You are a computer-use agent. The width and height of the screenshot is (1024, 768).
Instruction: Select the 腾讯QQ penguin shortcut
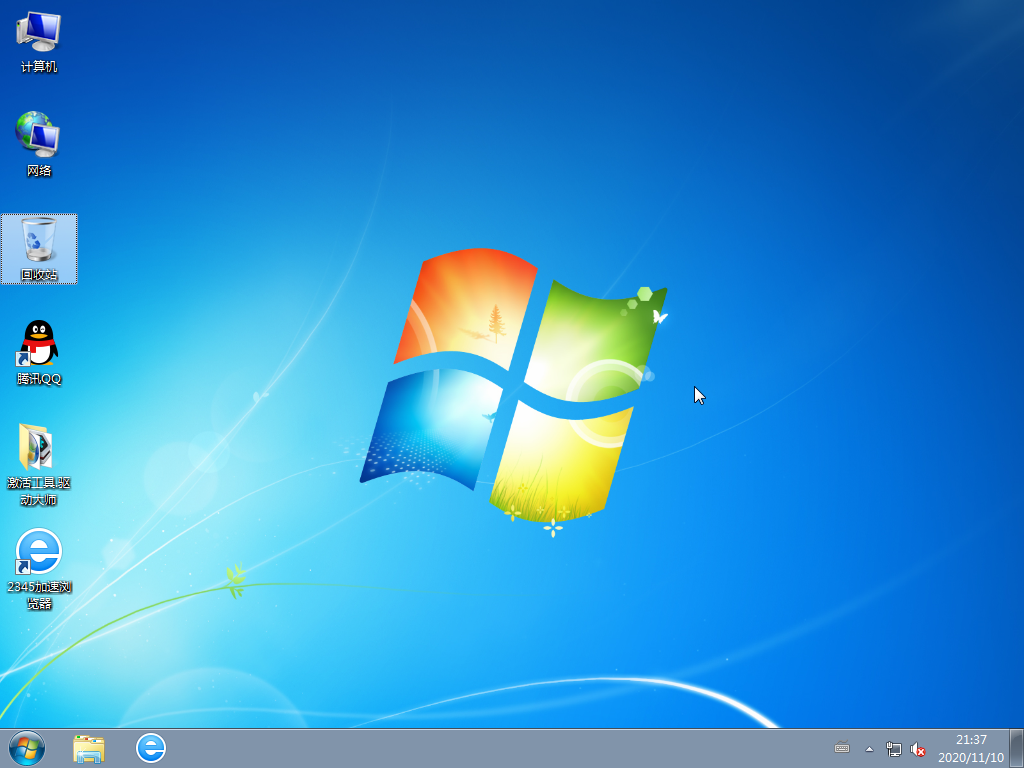(x=39, y=352)
